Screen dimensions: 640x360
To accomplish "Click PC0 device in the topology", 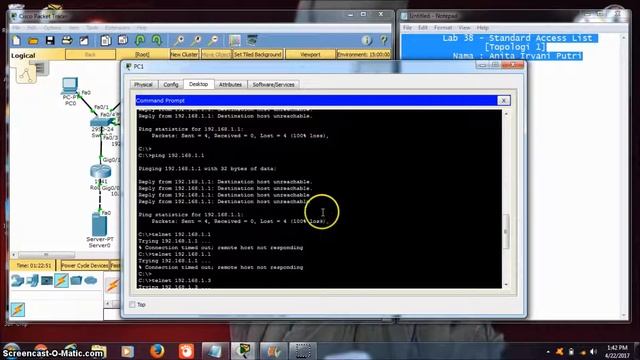I will pos(70,86).
